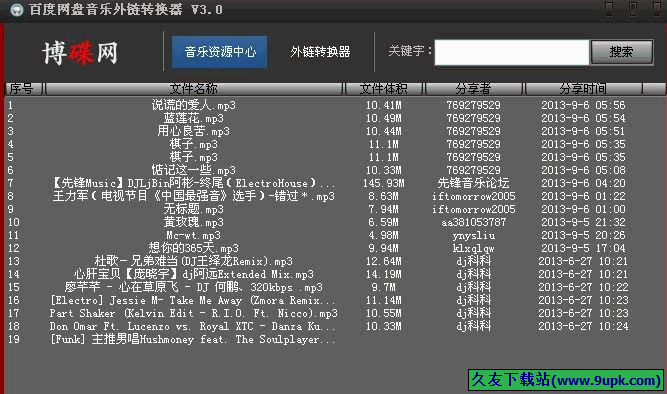Select 廖芊芊 - 心在草原飞 file
The width and height of the screenshot is (667, 394).
[194, 287]
